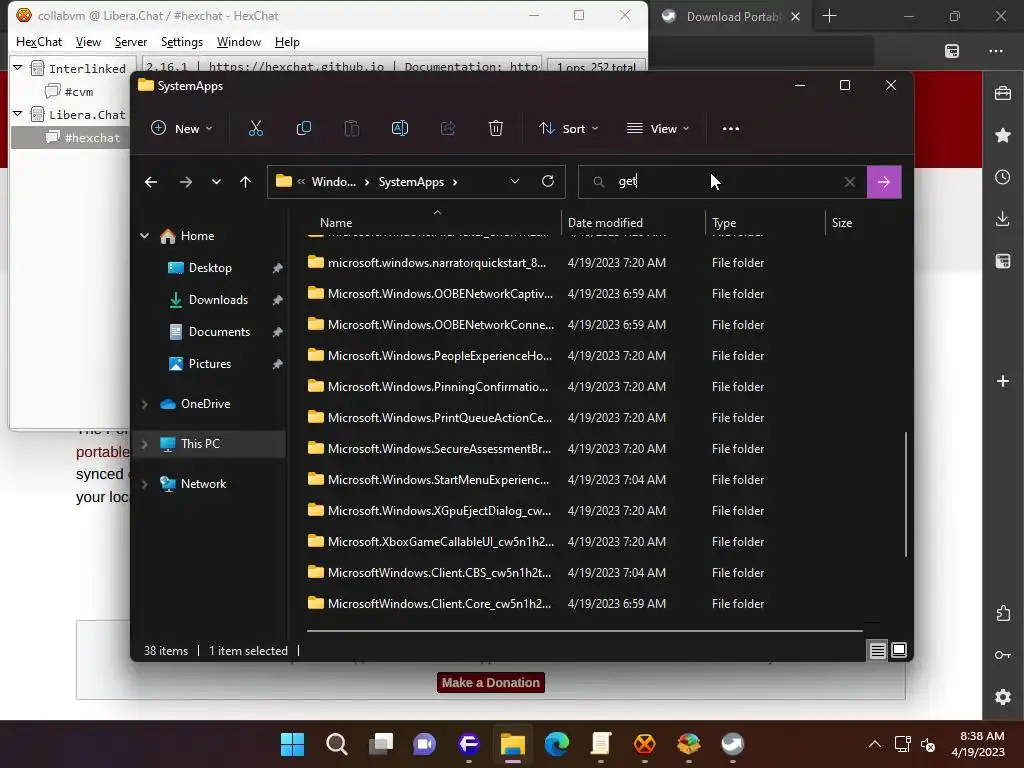Open HexChat's Window menu
The width and height of the screenshot is (1024, 768).
[238, 42]
